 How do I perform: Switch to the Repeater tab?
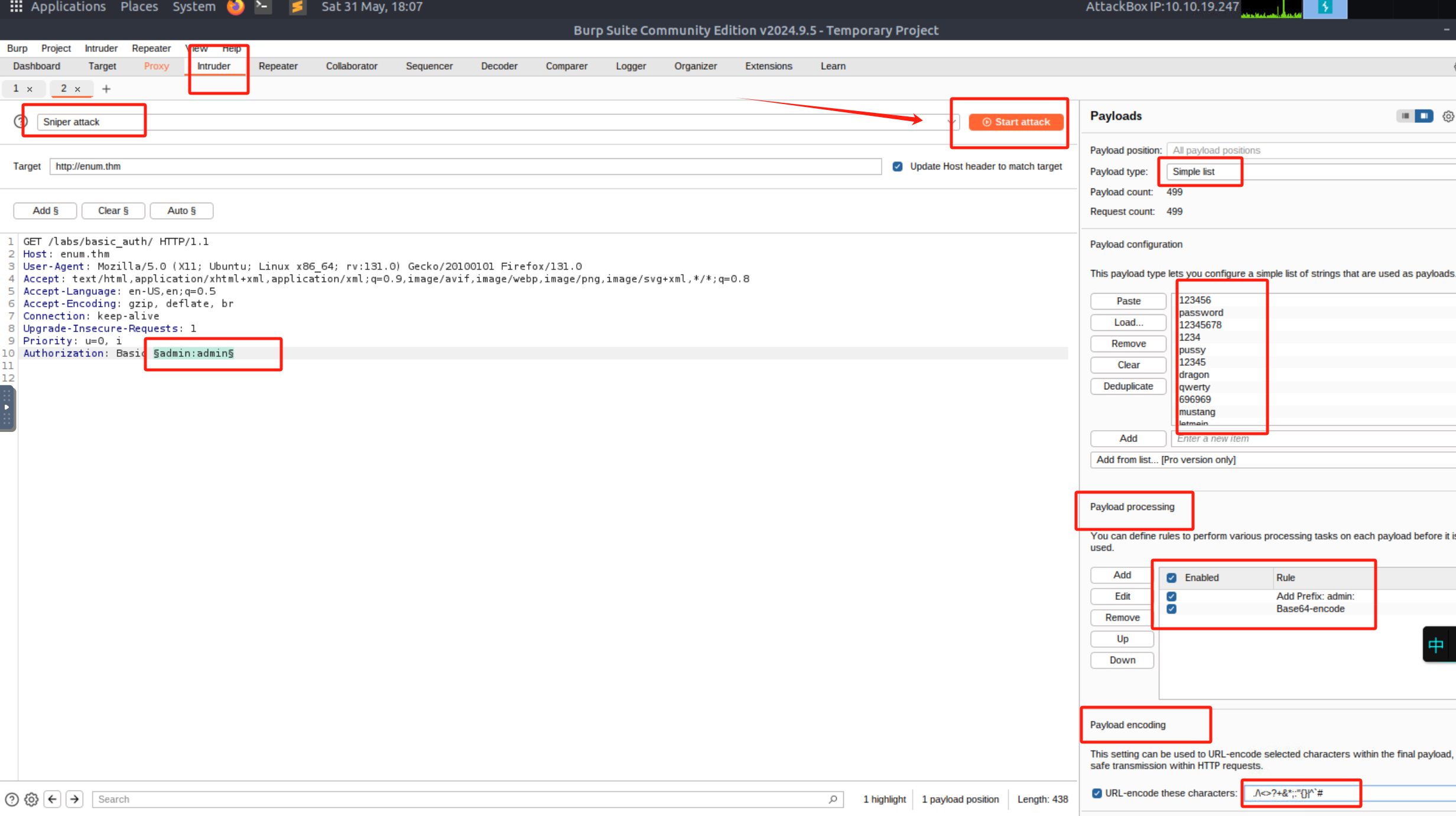pyautogui.click(x=278, y=66)
